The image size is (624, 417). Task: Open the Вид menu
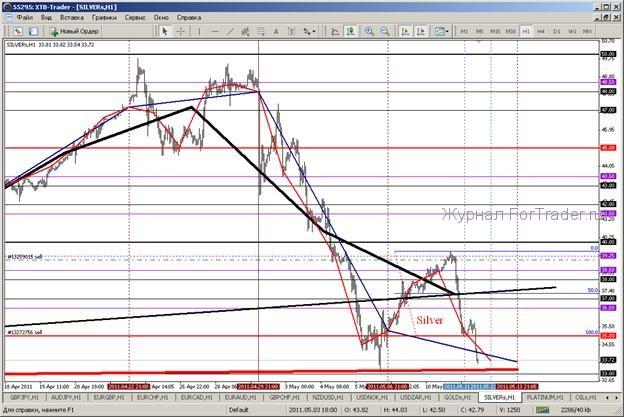coord(46,18)
